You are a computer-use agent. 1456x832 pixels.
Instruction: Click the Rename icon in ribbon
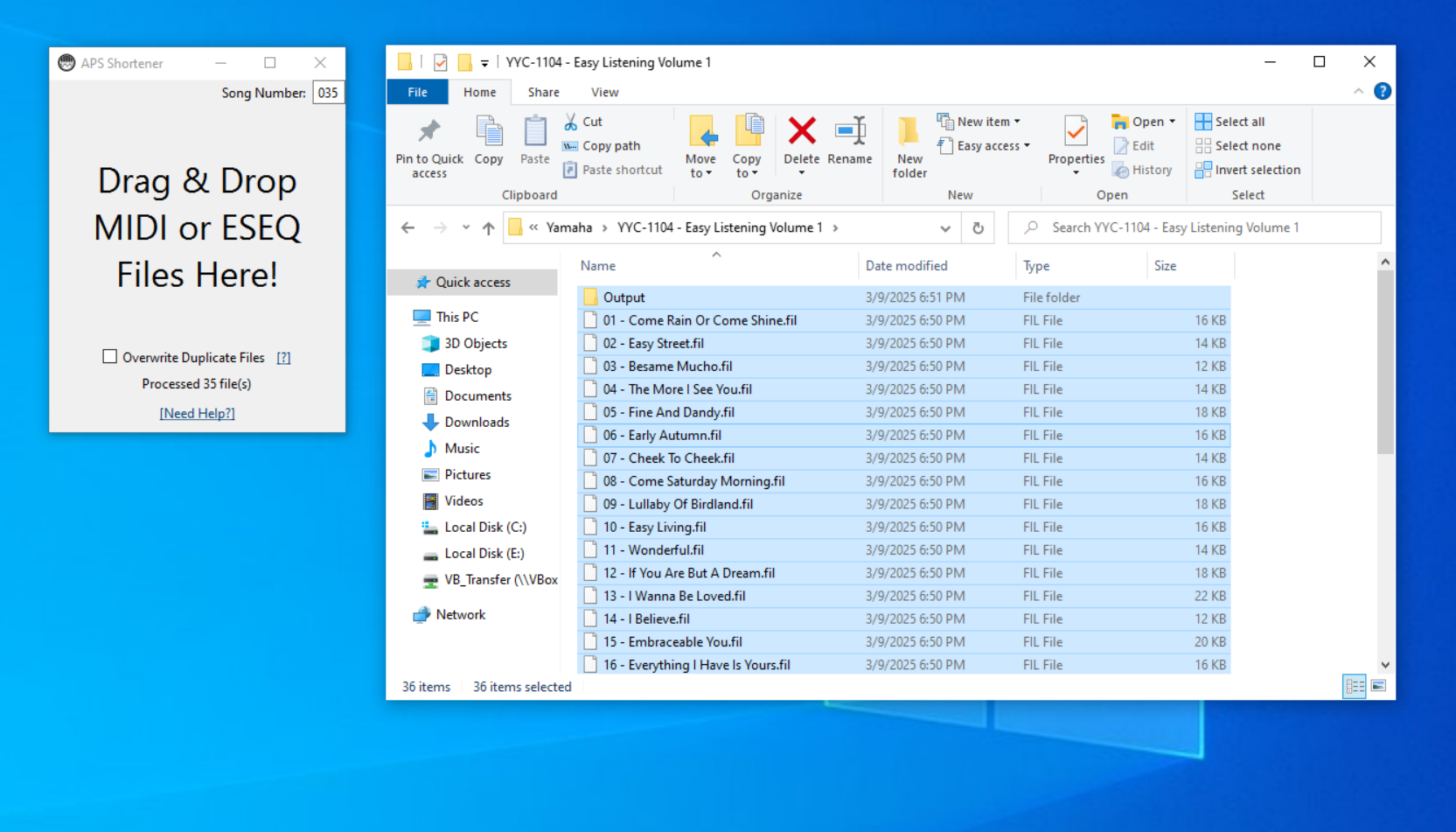tap(850, 131)
